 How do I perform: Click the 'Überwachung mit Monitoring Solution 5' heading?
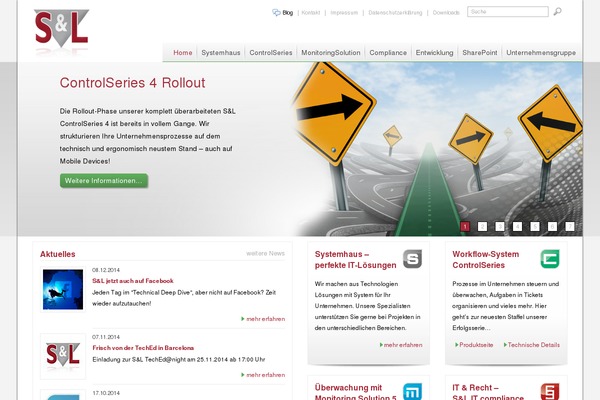(x=355, y=392)
